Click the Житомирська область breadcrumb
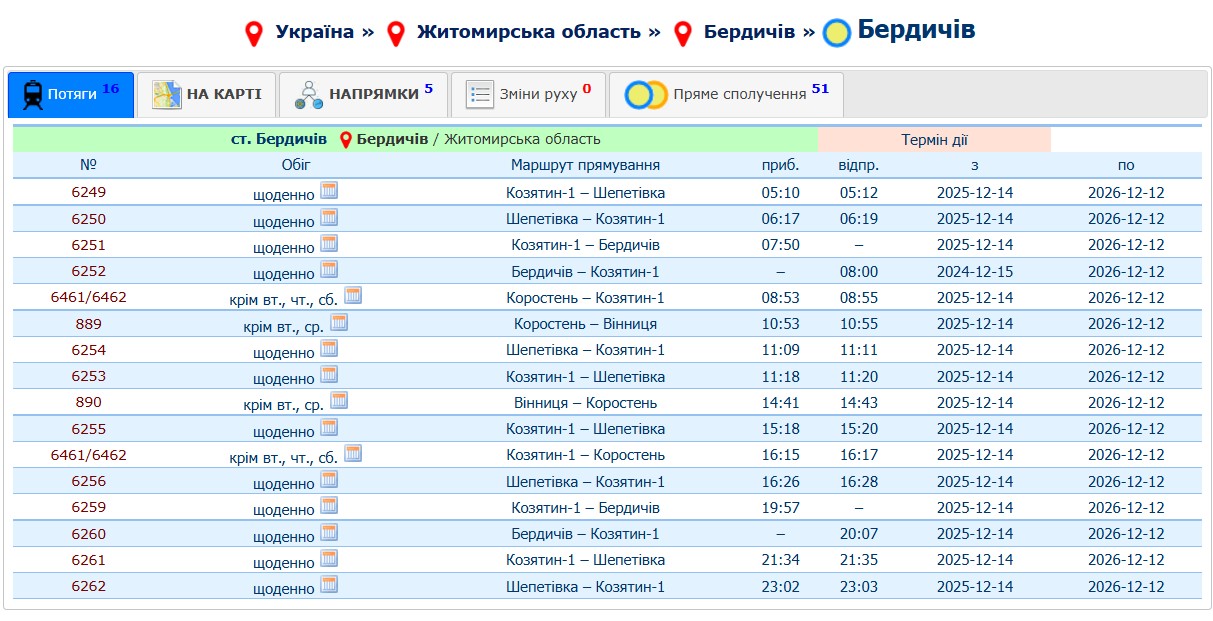 click(x=528, y=32)
